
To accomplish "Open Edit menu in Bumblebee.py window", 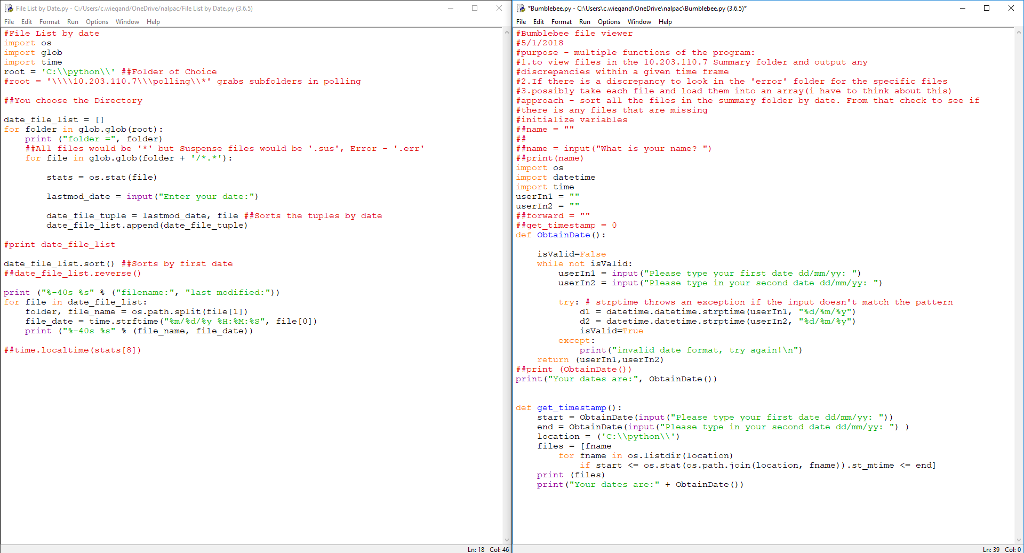I will [539, 22].
